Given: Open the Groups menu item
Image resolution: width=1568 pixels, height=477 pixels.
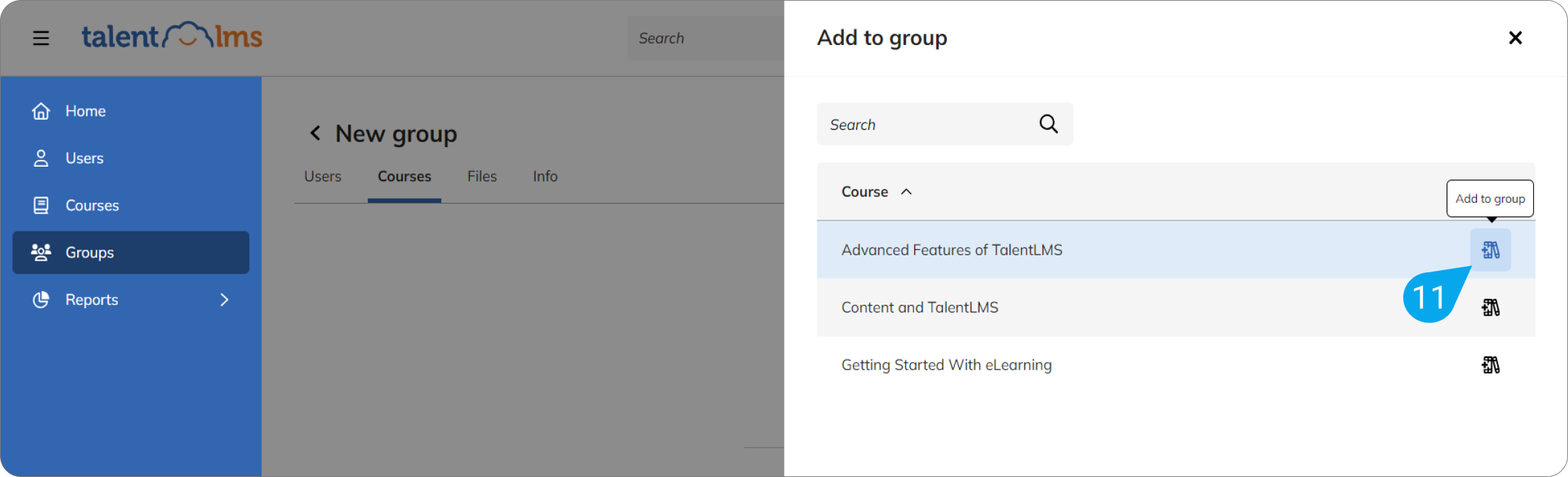Looking at the screenshot, I should 131,252.
